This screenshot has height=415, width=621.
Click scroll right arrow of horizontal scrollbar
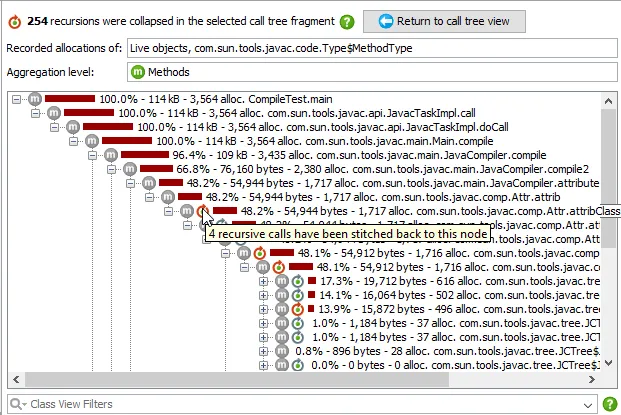point(592,379)
